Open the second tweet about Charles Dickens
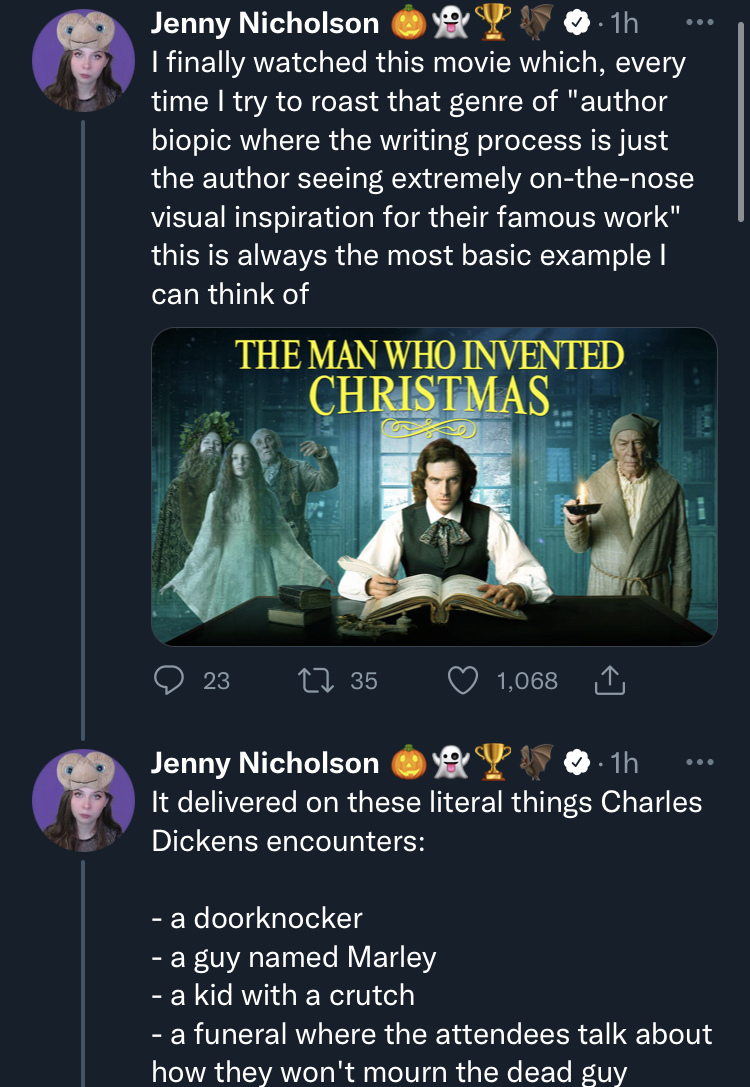The width and height of the screenshot is (750, 1087). click(425, 821)
